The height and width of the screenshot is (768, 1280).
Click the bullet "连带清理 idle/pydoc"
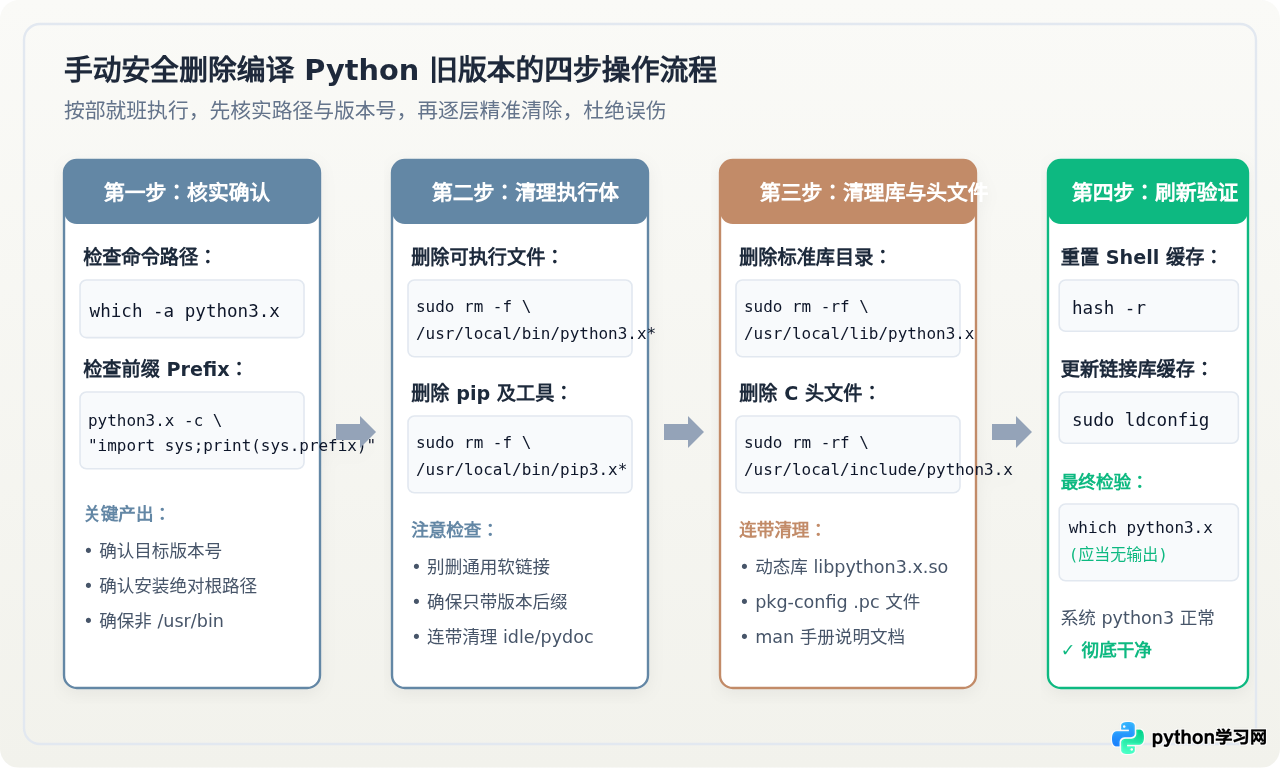tap(503, 637)
